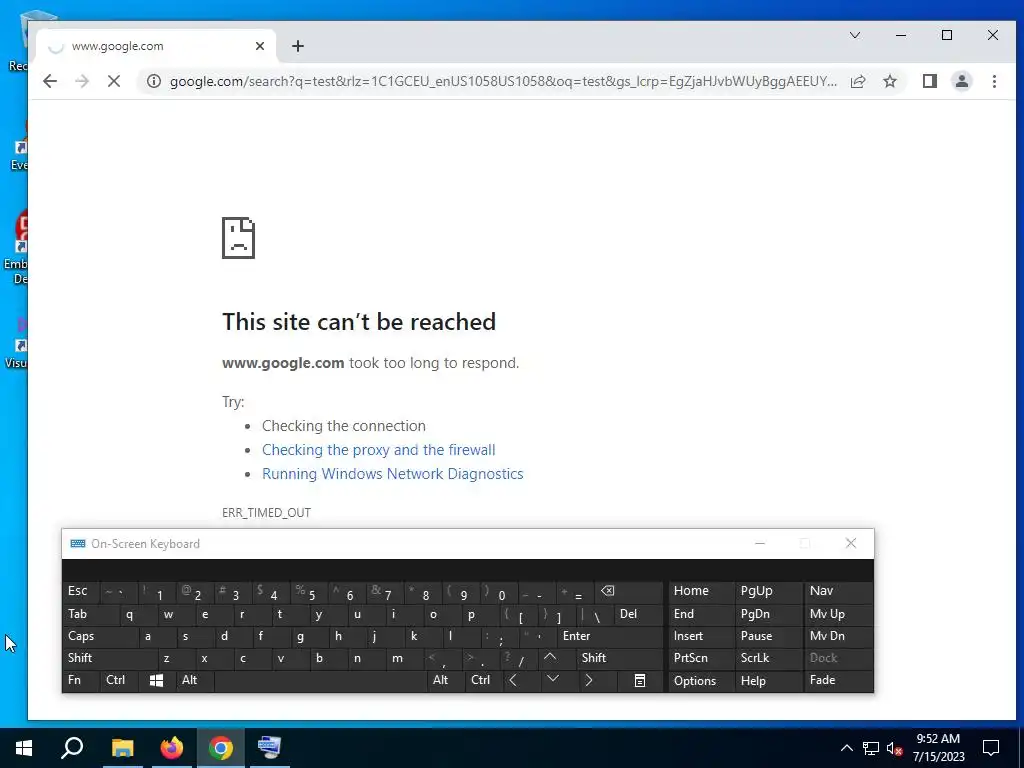This screenshot has width=1024, height=768.
Task: Open the taskbar clock showing 9:52 AM
Action: point(938,748)
